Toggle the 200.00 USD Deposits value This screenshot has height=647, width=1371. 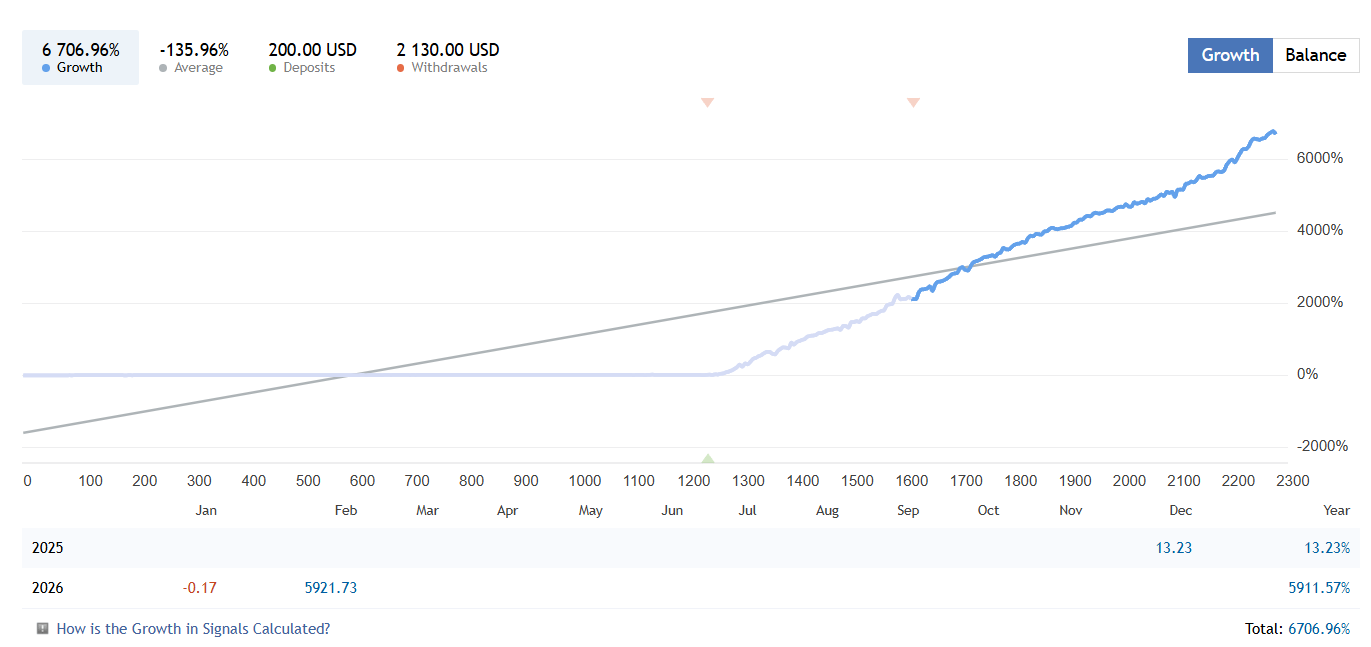click(312, 50)
